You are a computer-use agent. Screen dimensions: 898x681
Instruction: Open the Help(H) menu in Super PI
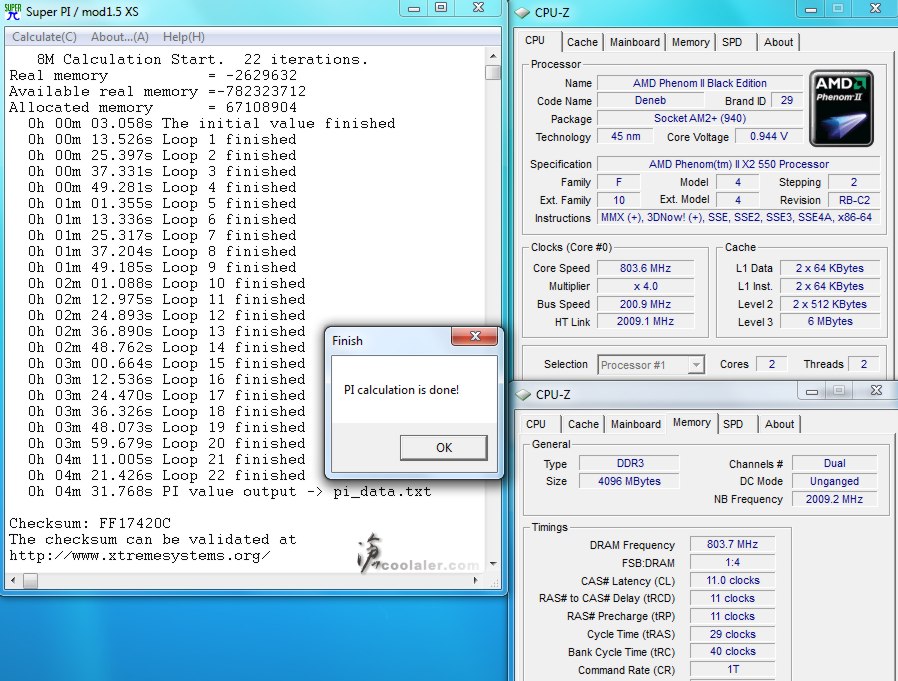pyautogui.click(x=184, y=37)
